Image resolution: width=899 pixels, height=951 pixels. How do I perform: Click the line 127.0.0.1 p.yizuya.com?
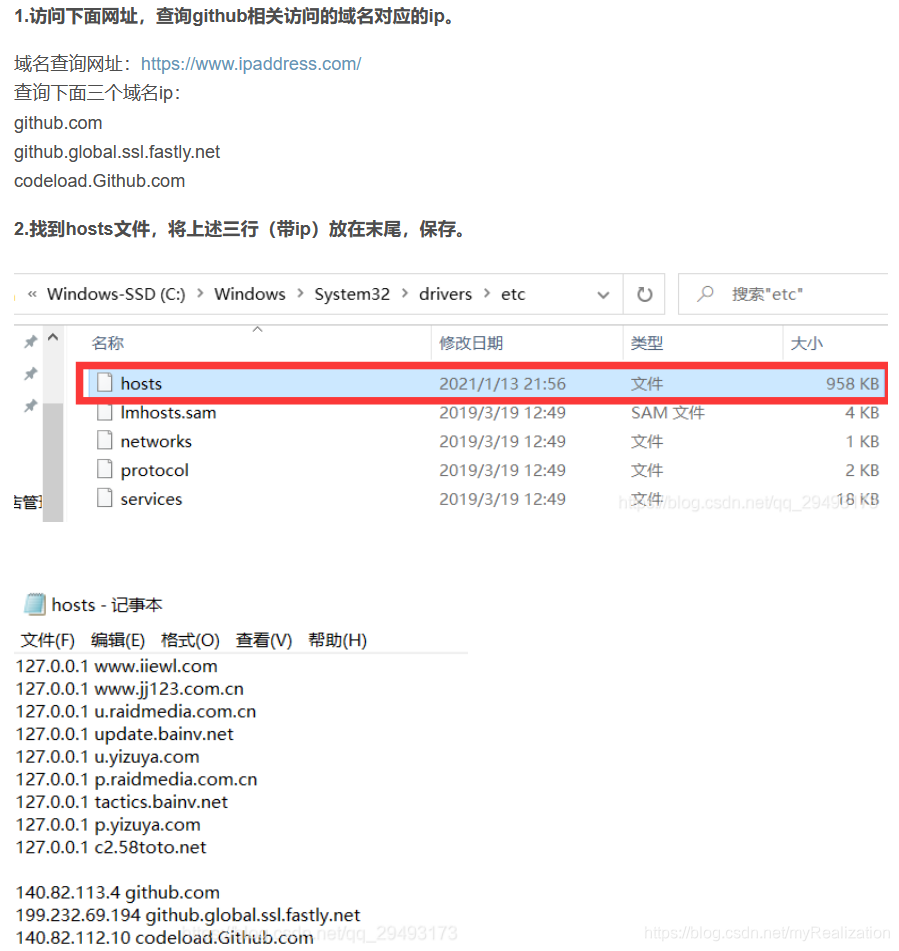(x=108, y=825)
